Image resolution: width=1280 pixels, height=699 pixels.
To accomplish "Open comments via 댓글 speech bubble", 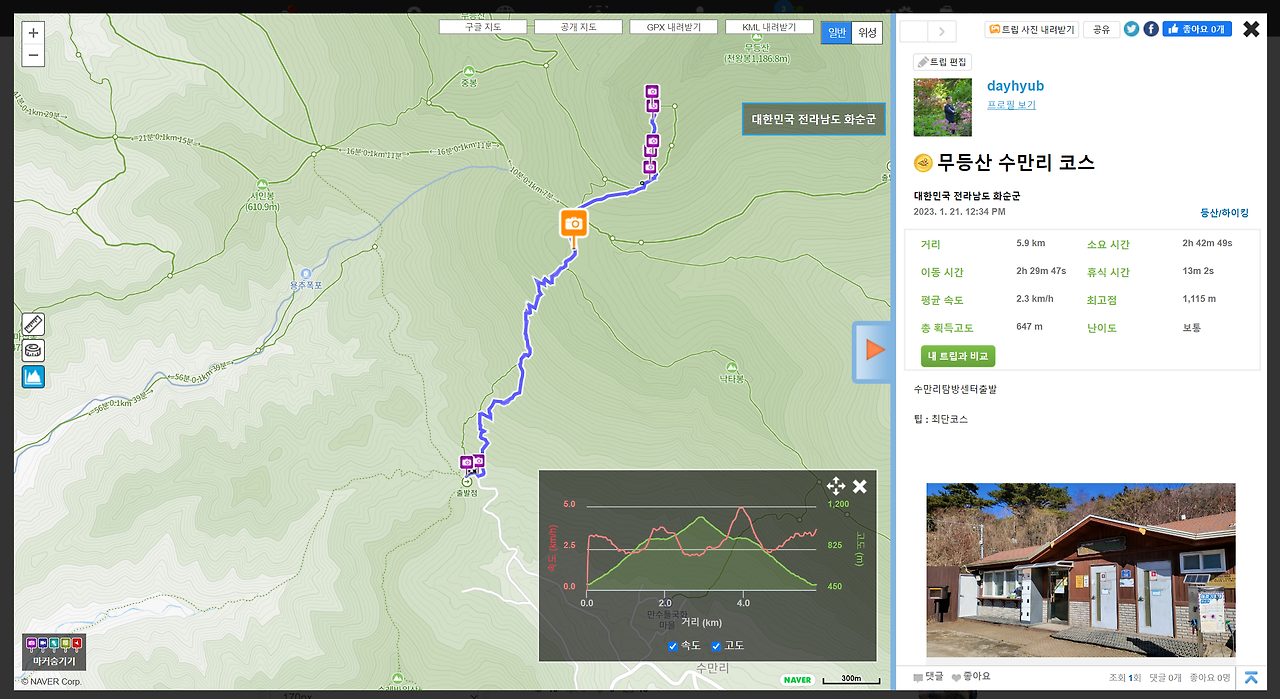I will [928, 677].
